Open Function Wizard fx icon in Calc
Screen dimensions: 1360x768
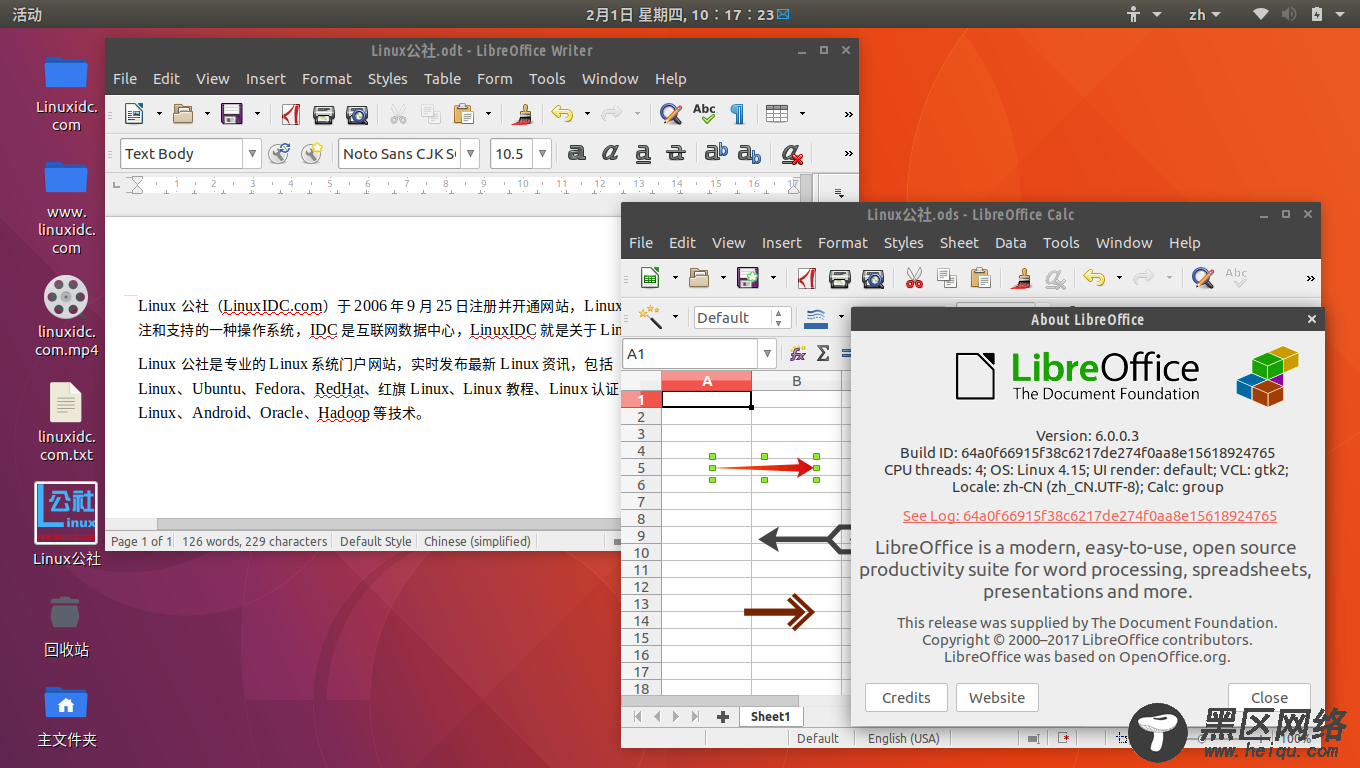pos(797,353)
